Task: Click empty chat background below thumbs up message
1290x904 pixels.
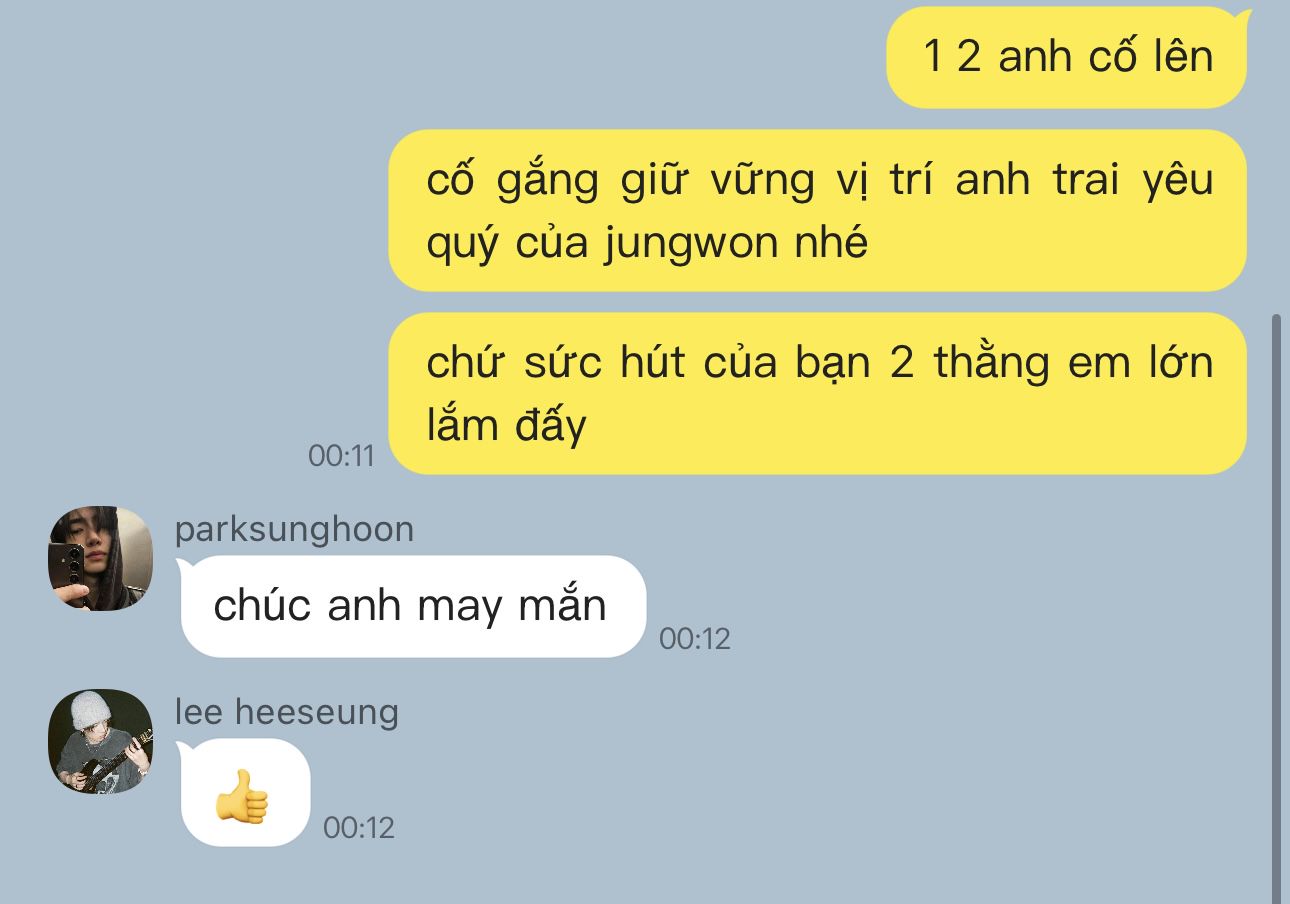Action: (640, 875)
